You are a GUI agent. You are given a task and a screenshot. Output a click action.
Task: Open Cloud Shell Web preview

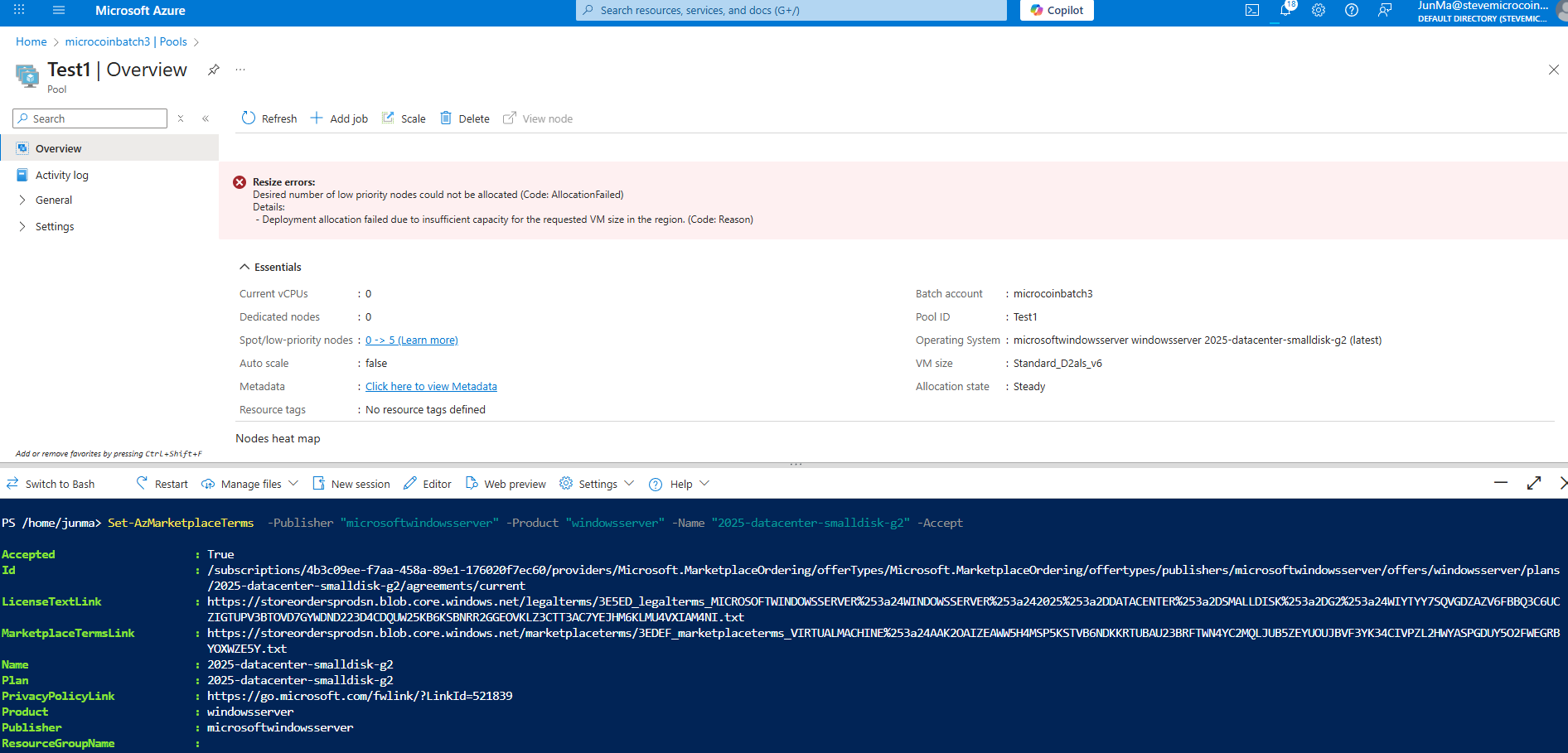point(506,484)
